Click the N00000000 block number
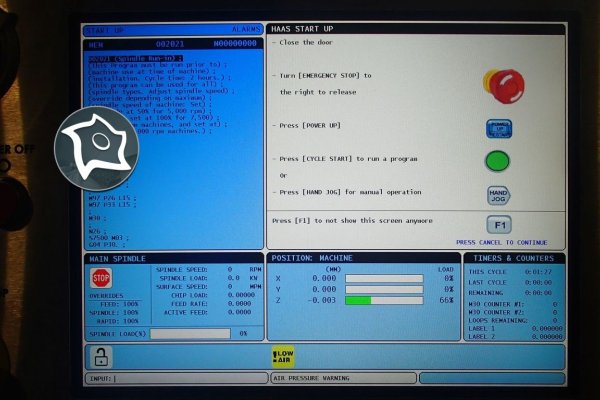 tap(235, 44)
